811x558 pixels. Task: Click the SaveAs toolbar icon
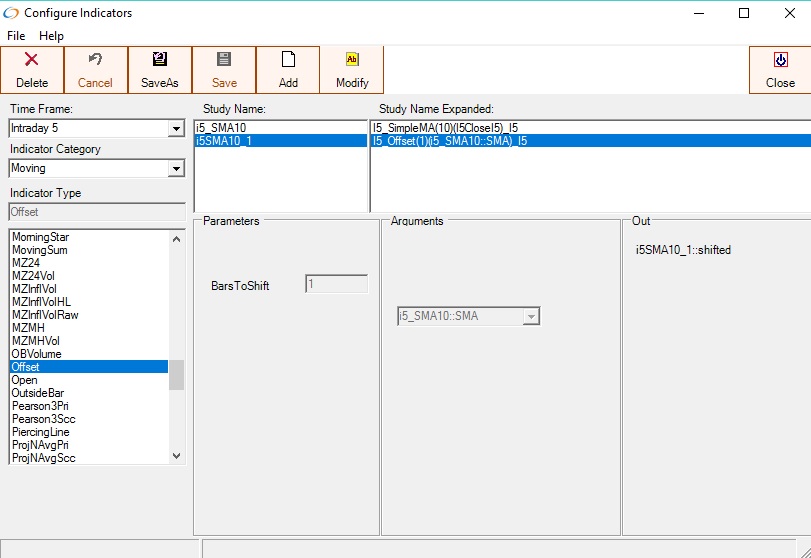(160, 60)
